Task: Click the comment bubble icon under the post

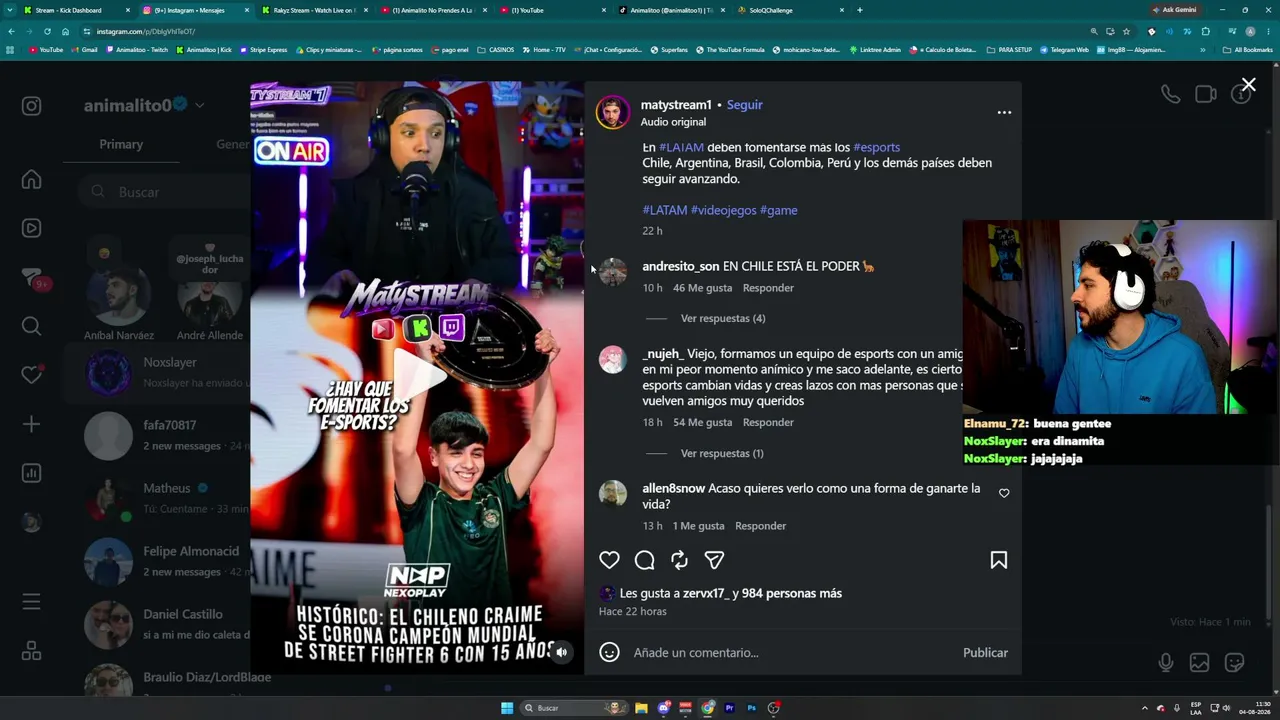Action: coord(645,560)
